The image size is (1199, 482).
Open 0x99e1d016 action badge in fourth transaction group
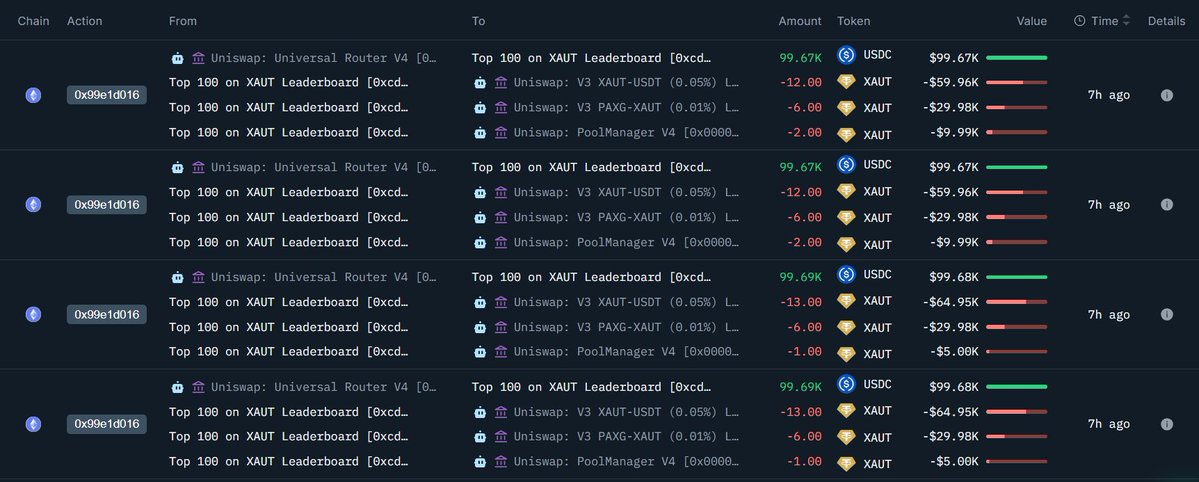(x=106, y=424)
